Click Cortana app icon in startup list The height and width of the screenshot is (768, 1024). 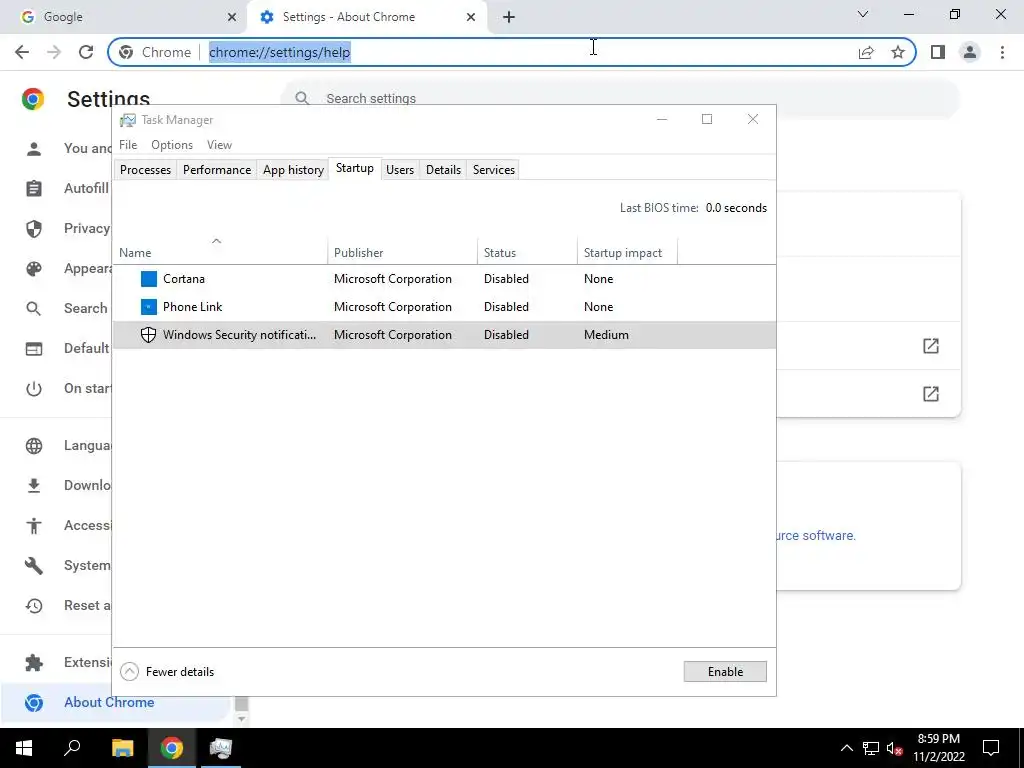coord(149,279)
